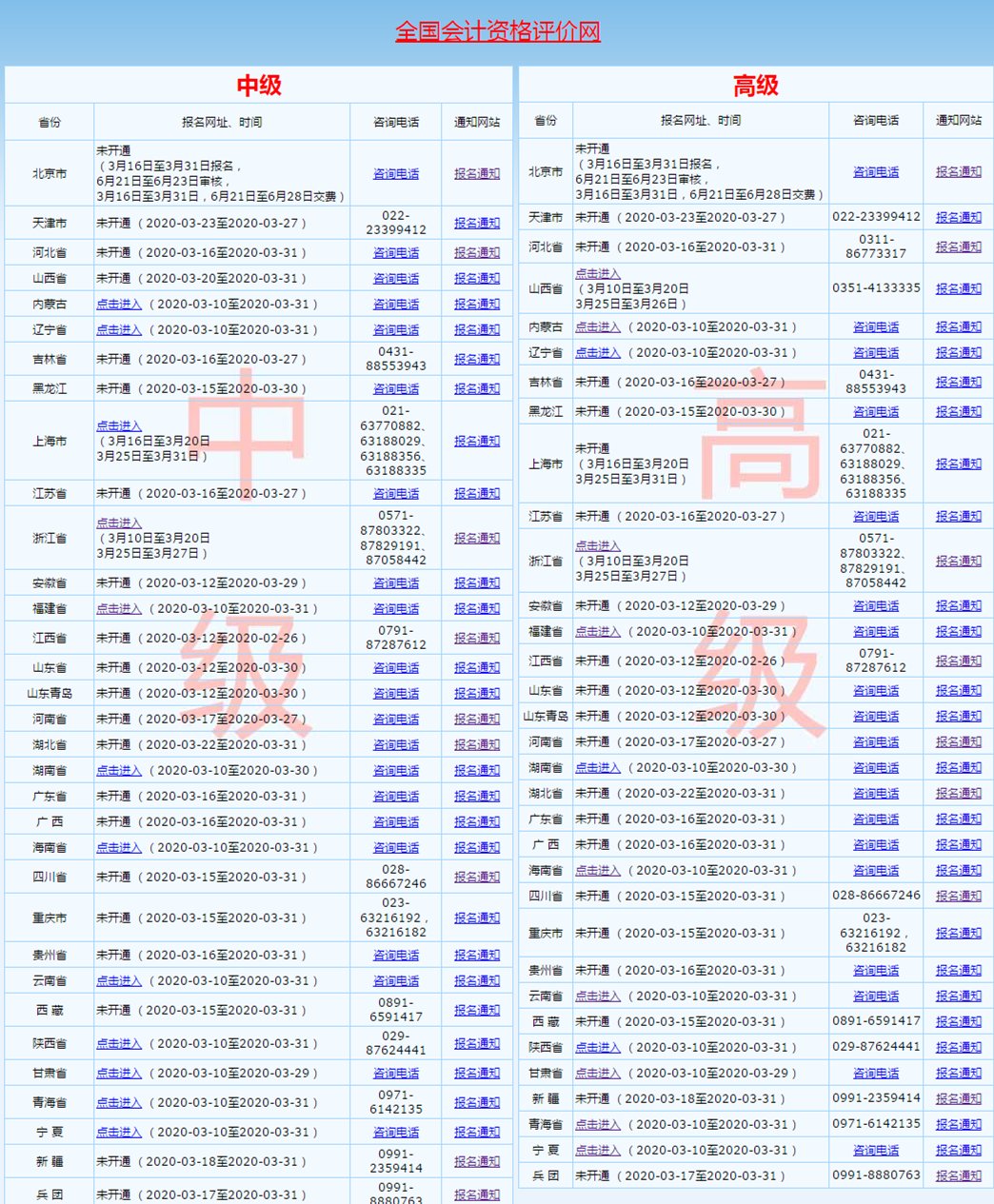Click 点击进入 for 湖南省 intermediate registration
This screenshot has height=1204, width=994.
[118, 768]
